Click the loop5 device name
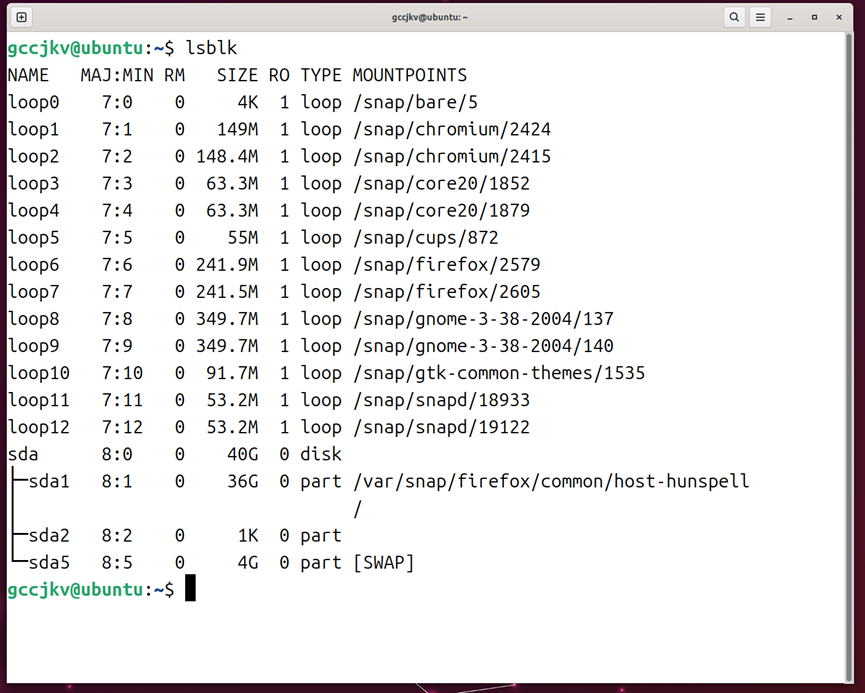865x693 pixels. click(x=34, y=237)
